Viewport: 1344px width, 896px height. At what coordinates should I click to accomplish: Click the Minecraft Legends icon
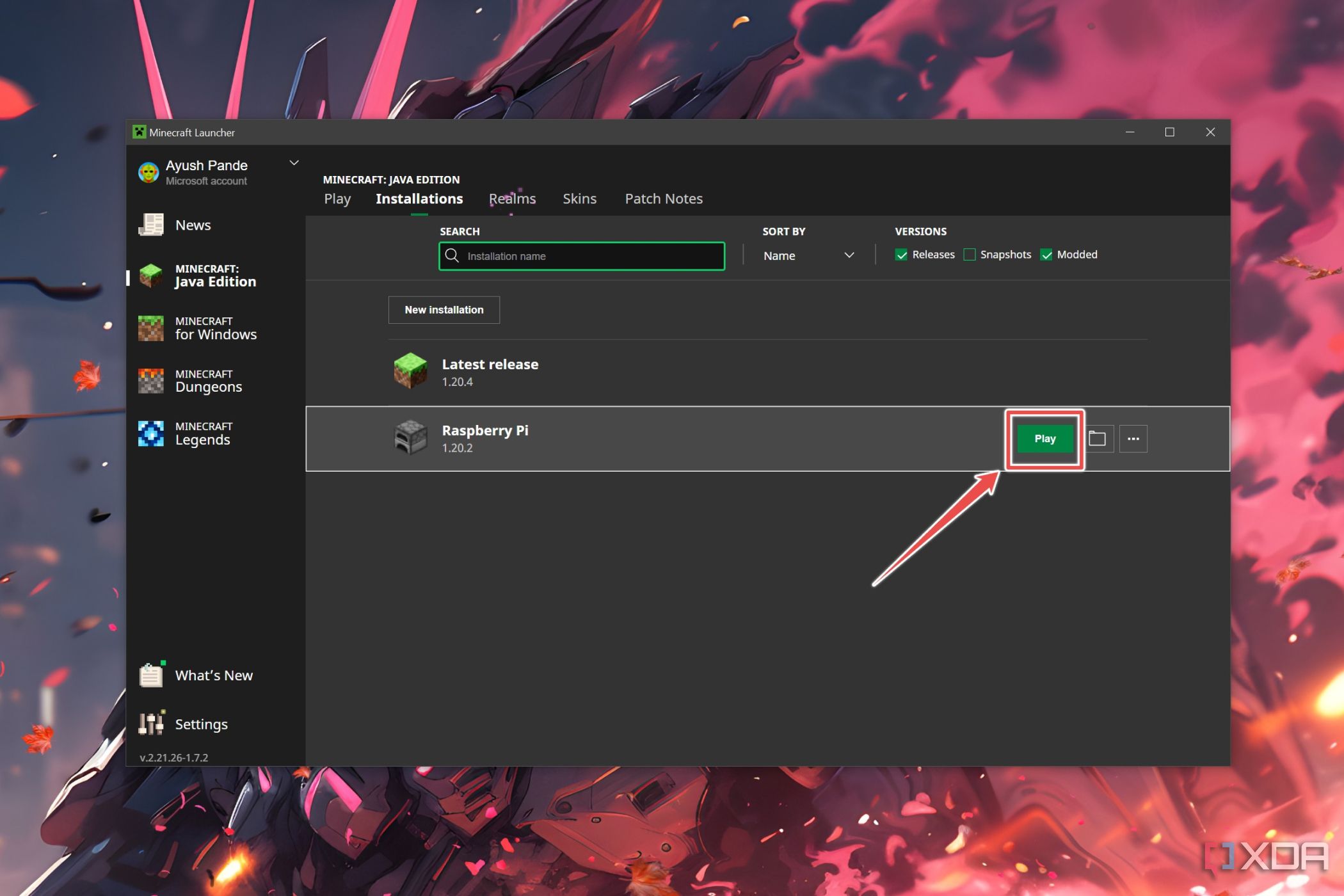[152, 433]
